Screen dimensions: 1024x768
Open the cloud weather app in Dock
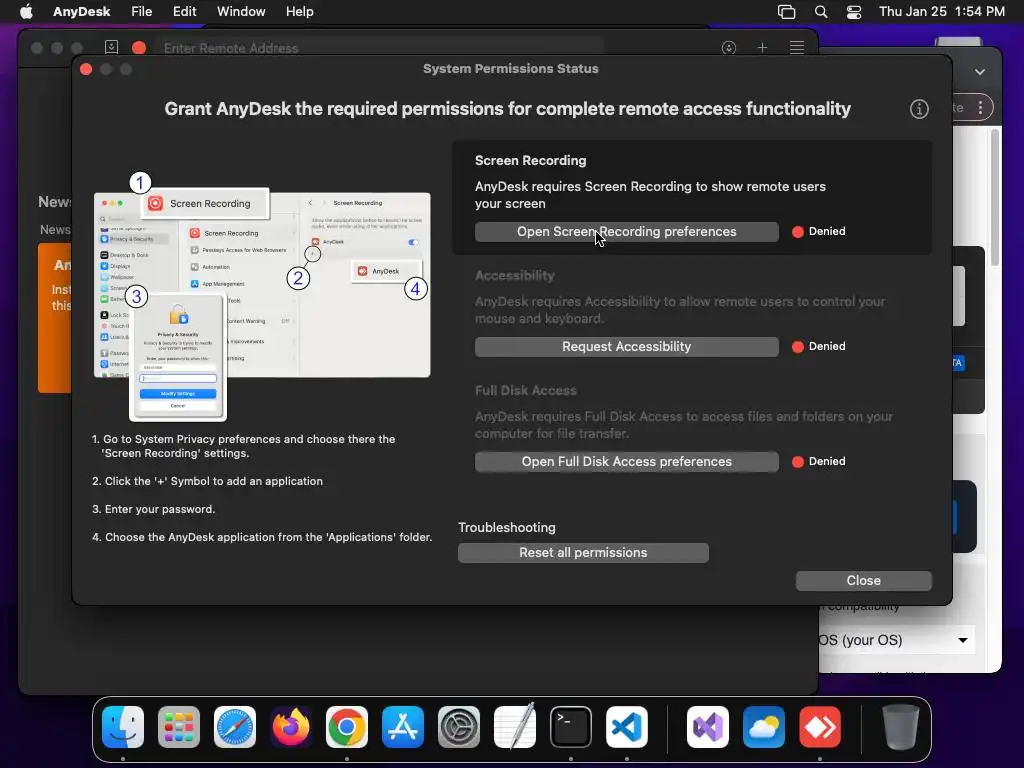[764, 727]
